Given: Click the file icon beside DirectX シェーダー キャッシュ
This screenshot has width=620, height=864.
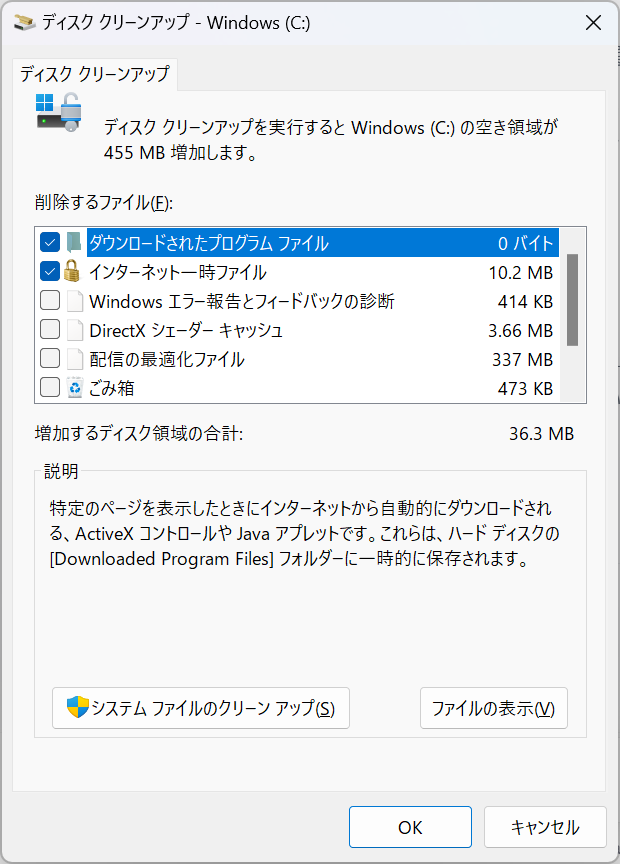Looking at the screenshot, I should click(x=74, y=330).
